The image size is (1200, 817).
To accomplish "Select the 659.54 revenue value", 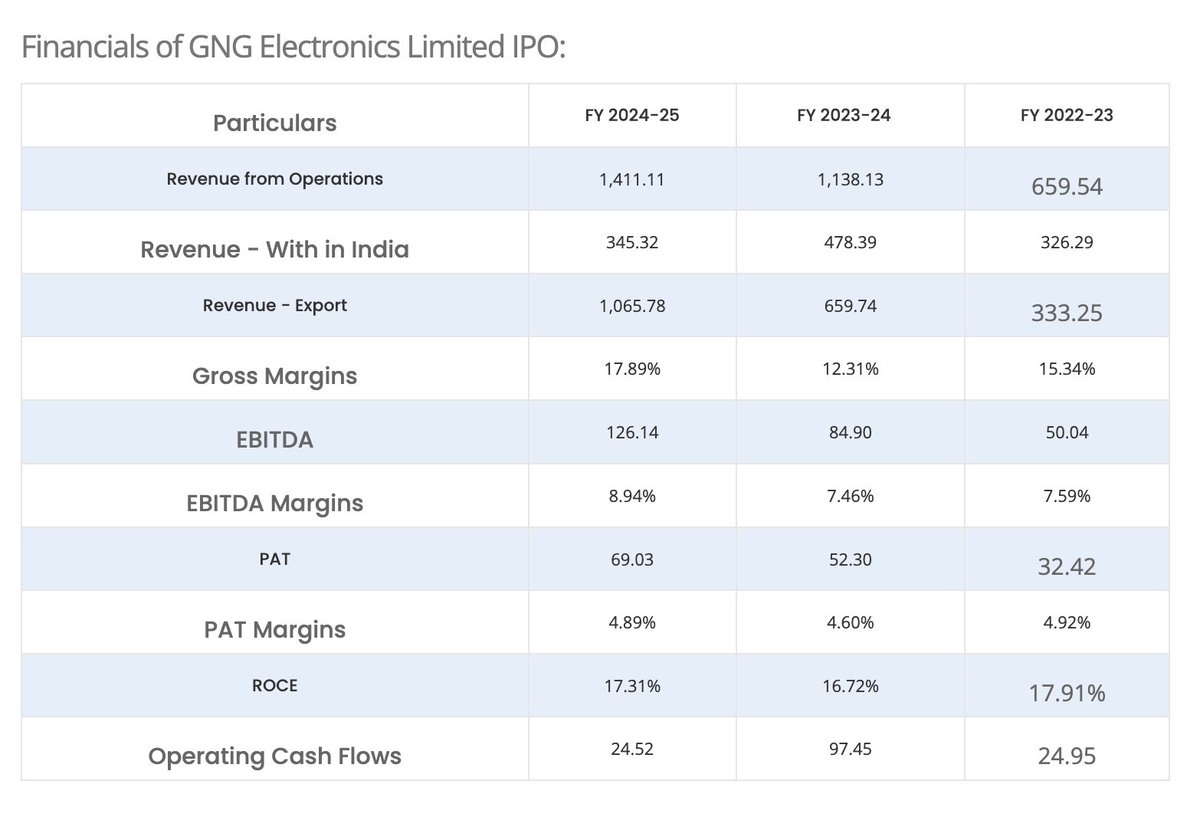I will click(1067, 185).
